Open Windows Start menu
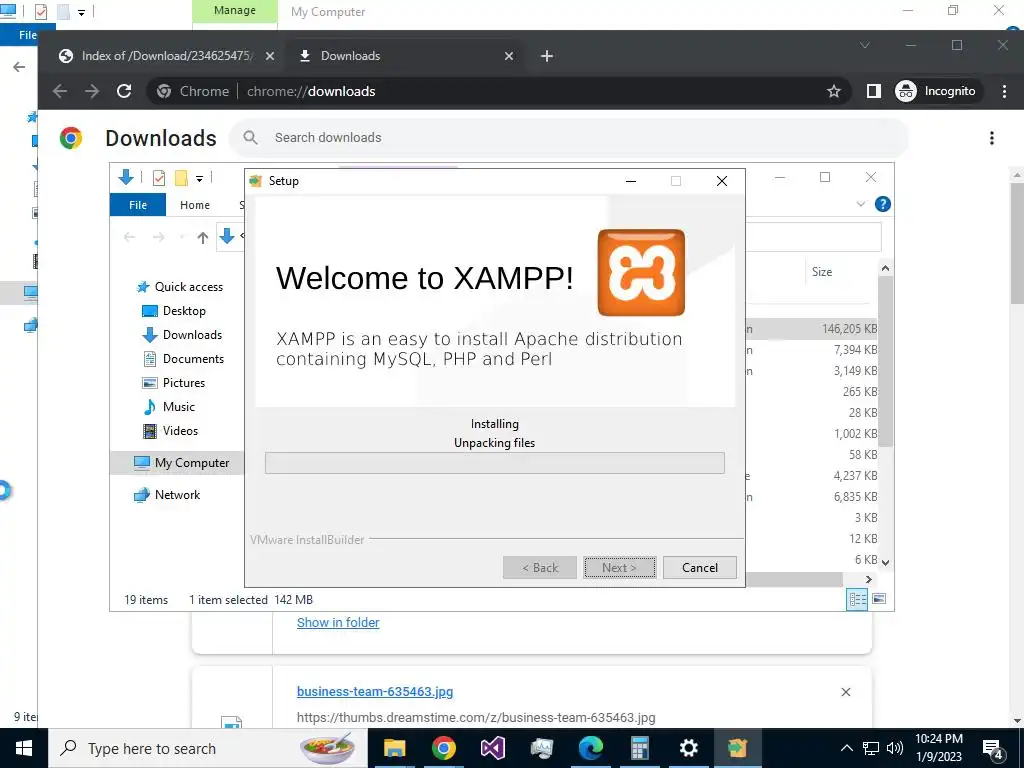This screenshot has height=768, width=1024. pyautogui.click(x=24, y=748)
